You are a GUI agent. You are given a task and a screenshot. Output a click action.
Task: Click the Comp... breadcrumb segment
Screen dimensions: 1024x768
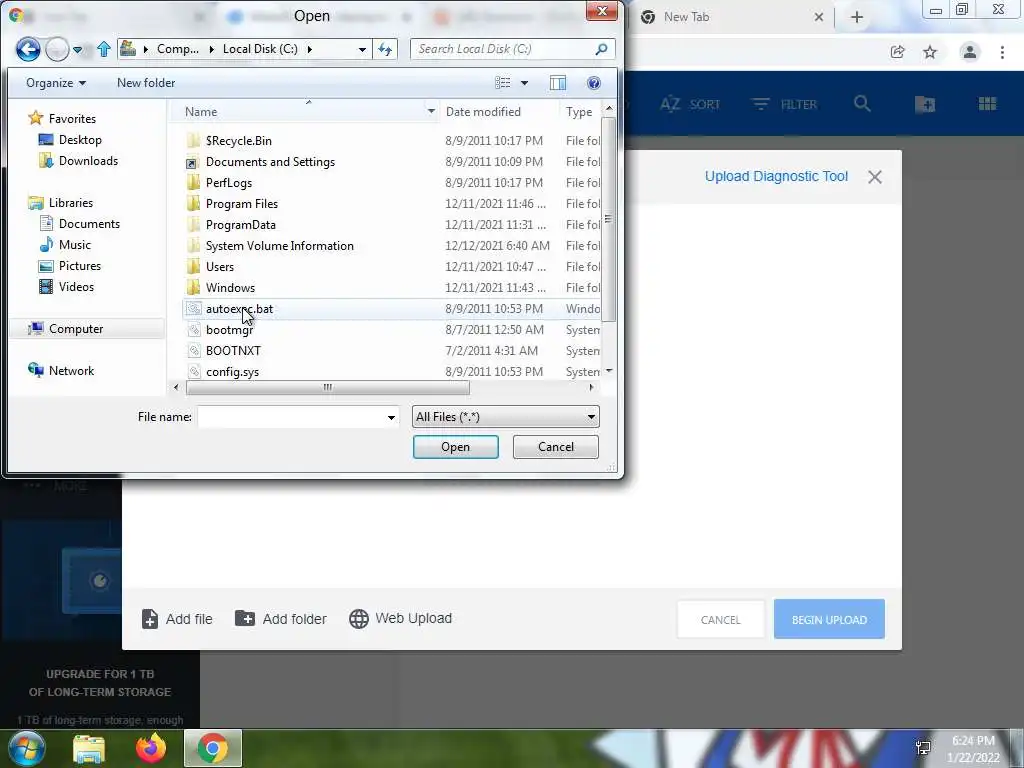click(178, 49)
